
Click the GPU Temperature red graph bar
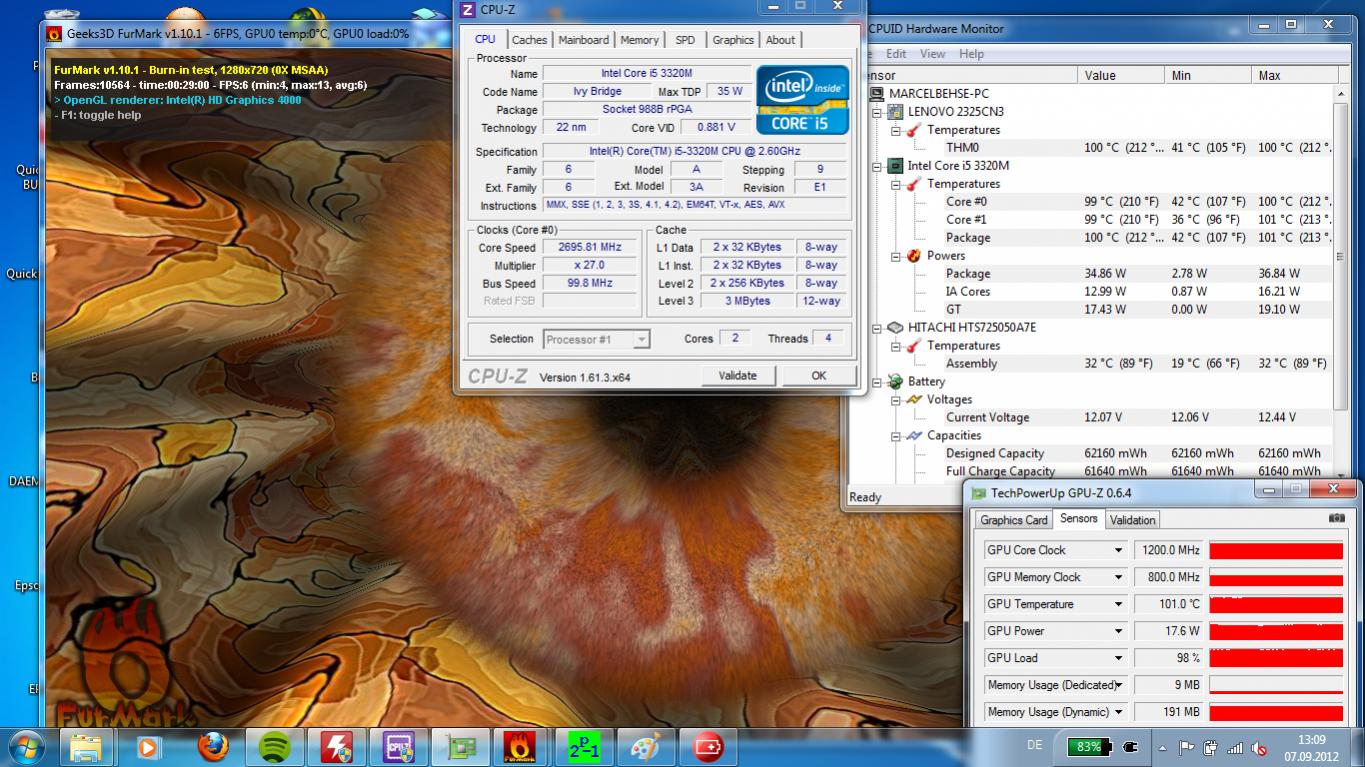pos(1276,604)
